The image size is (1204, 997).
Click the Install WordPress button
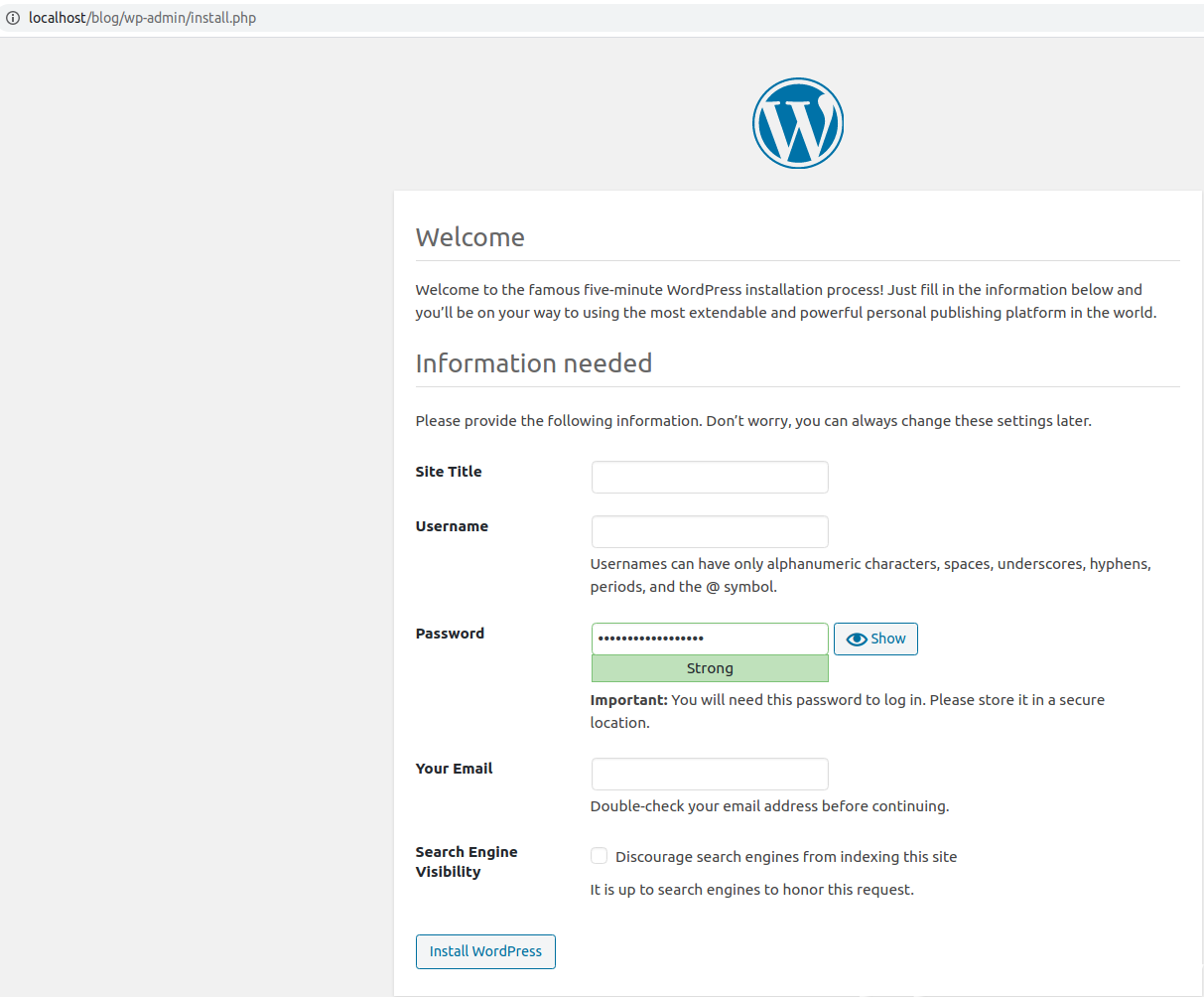pyautogui.click(x=485, y=951)
